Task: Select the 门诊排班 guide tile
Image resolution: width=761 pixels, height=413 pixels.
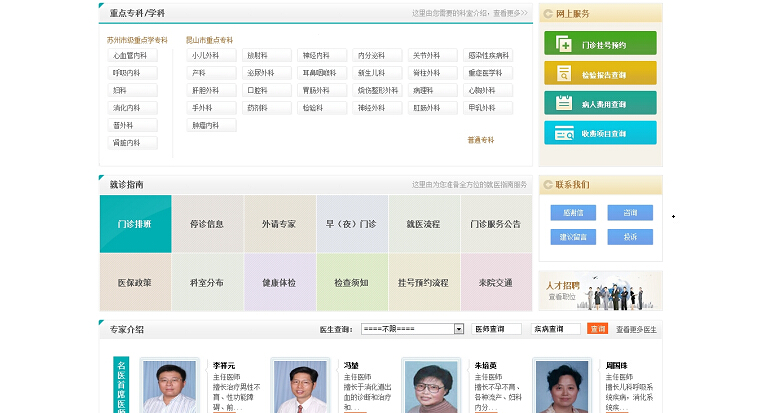Action: point(135,224)
